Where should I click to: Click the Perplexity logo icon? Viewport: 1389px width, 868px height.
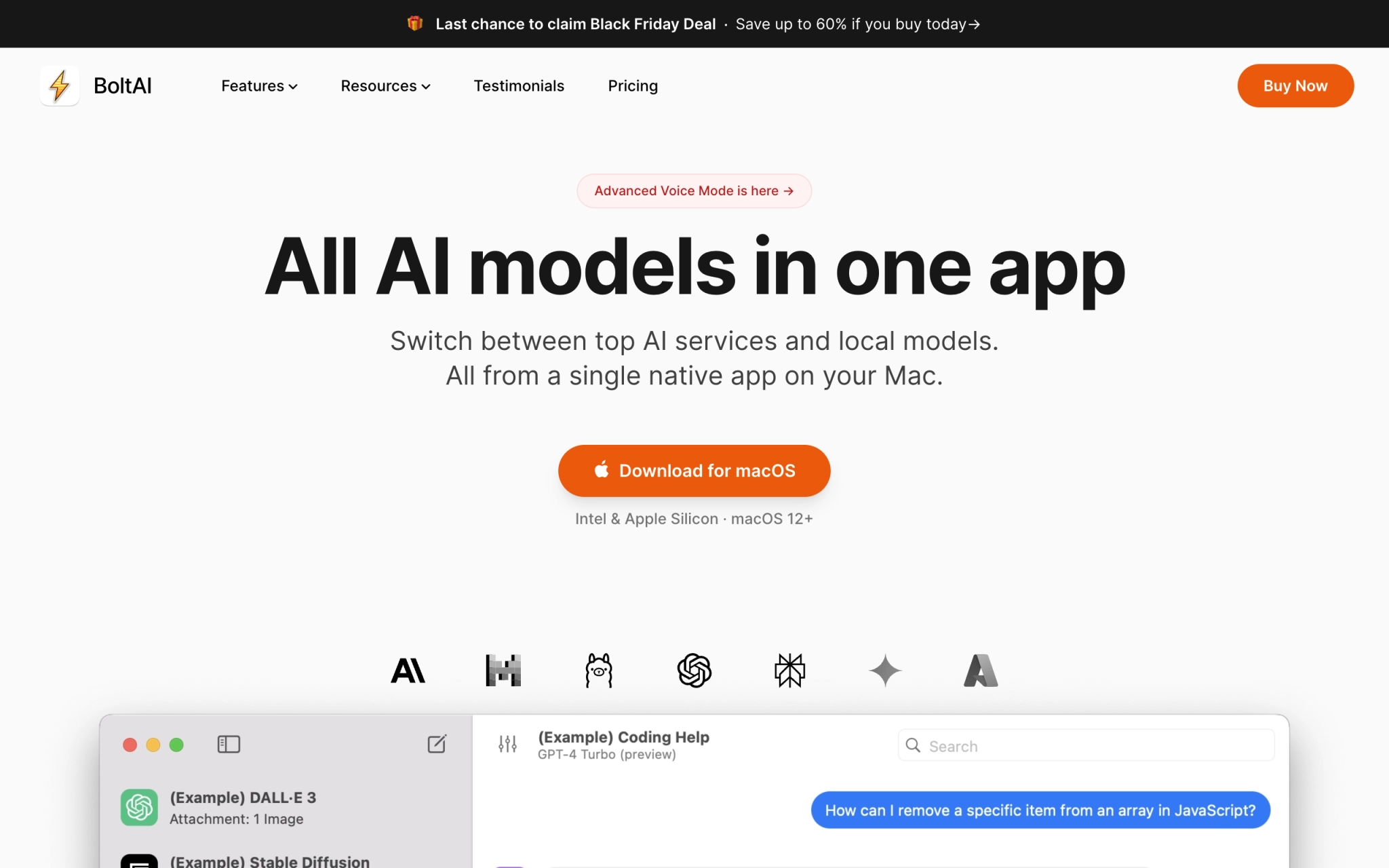click(x=790, y=671)
